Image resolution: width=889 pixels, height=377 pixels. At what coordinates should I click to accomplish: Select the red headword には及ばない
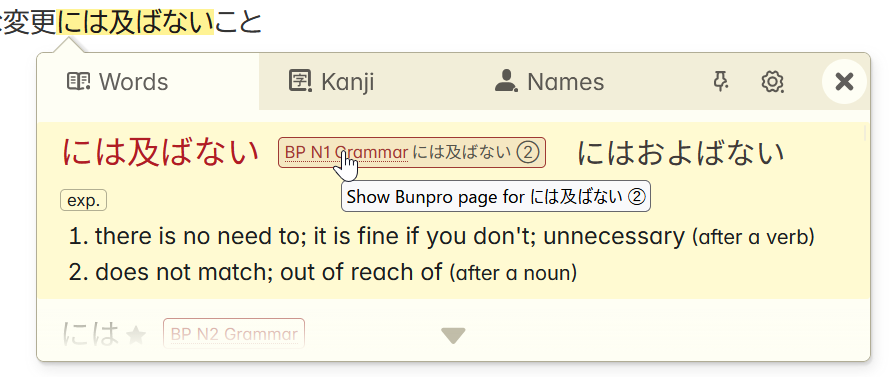(160, 153)
